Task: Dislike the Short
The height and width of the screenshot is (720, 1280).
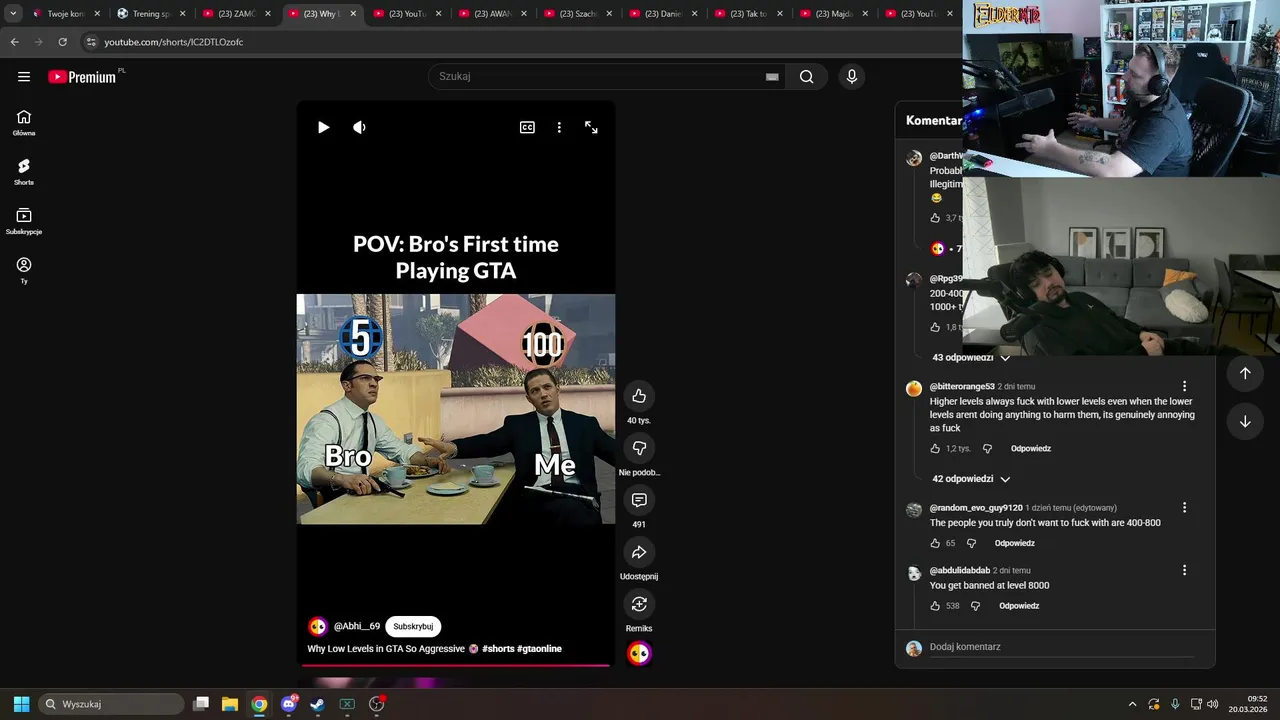Action: (x=639, y=448)
